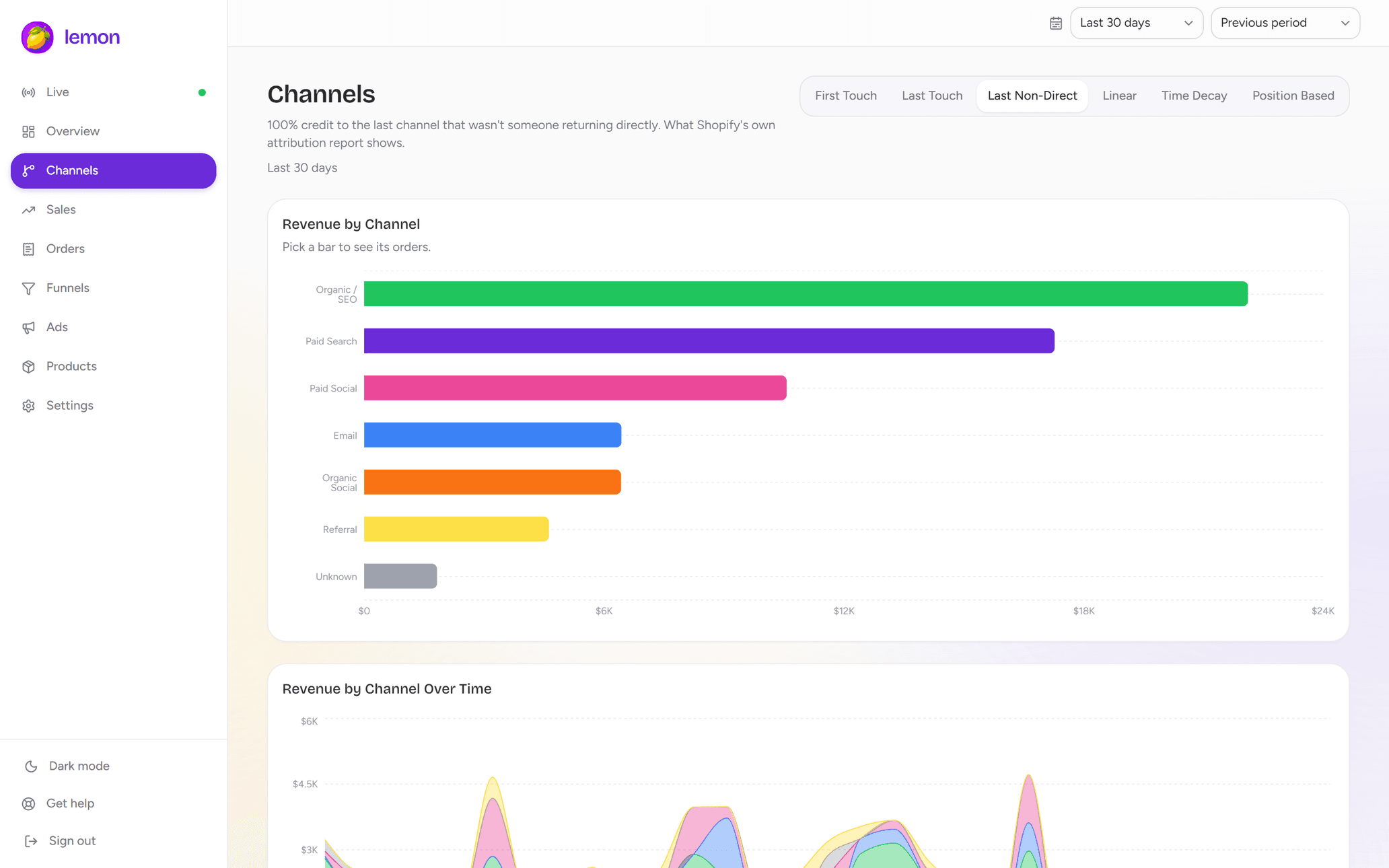Screen dimensions: 1389x868
Task: Pick the yellow Referral bar
Action: point(456,530)
